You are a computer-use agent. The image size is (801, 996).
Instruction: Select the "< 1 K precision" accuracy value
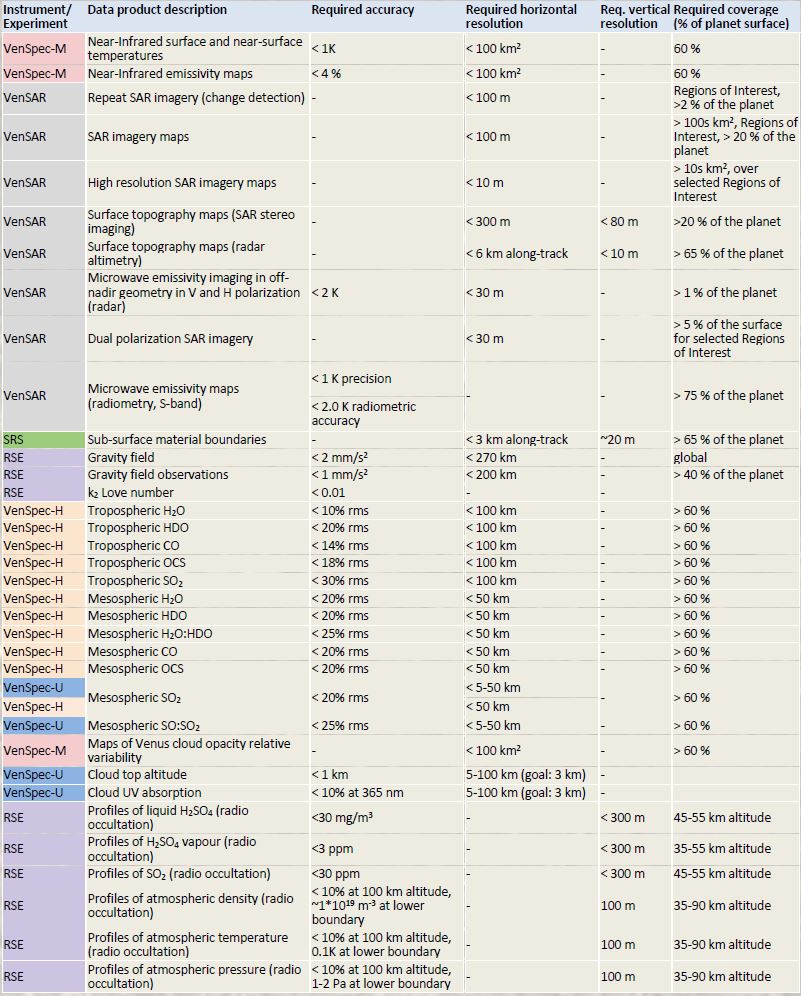click(x=351, y=379)
